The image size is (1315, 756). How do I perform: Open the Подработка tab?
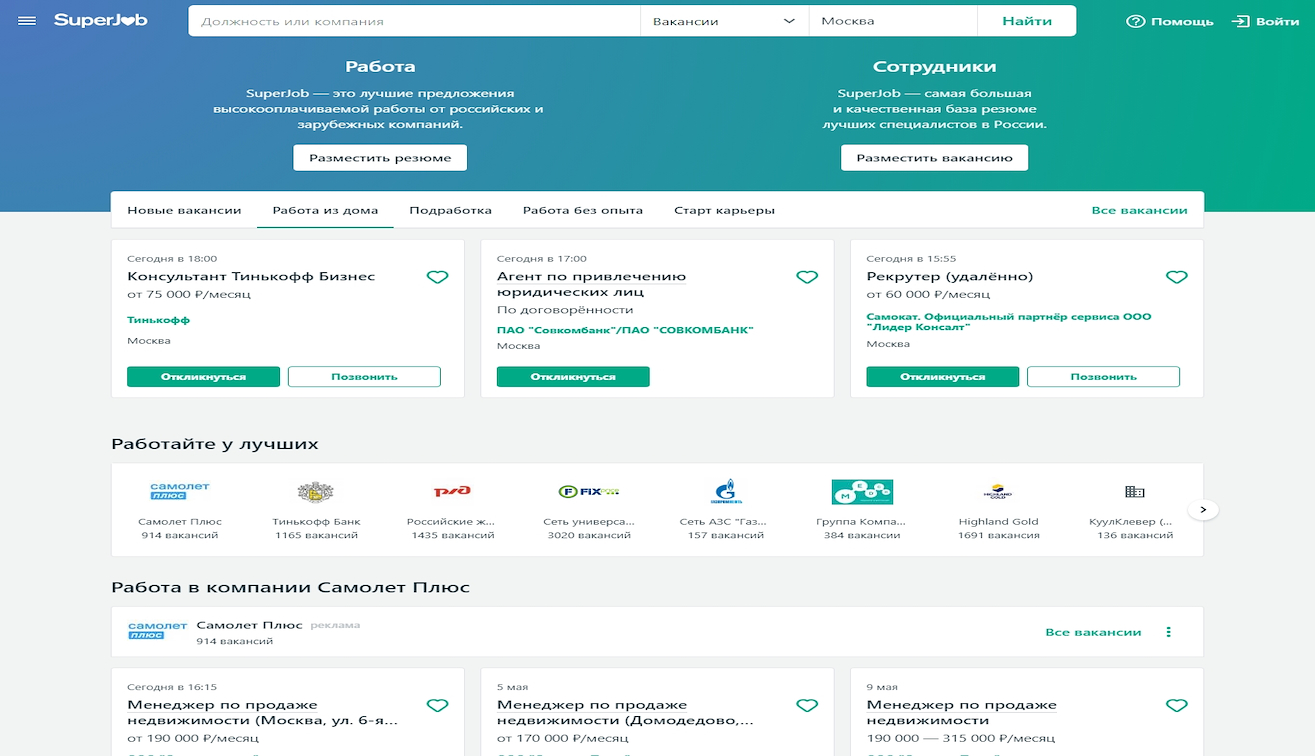[450, 211]
